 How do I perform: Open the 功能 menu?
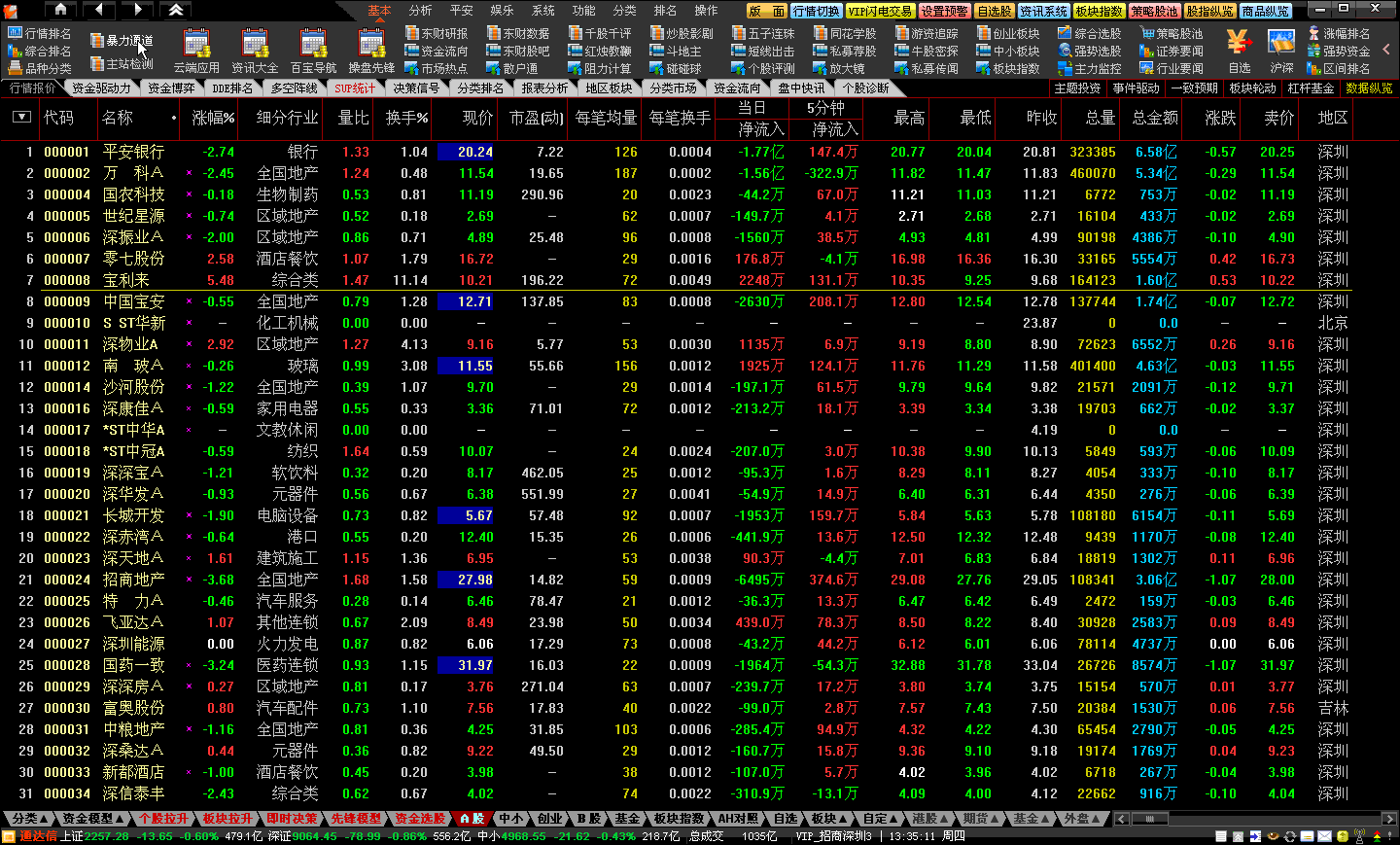(583, 11)
